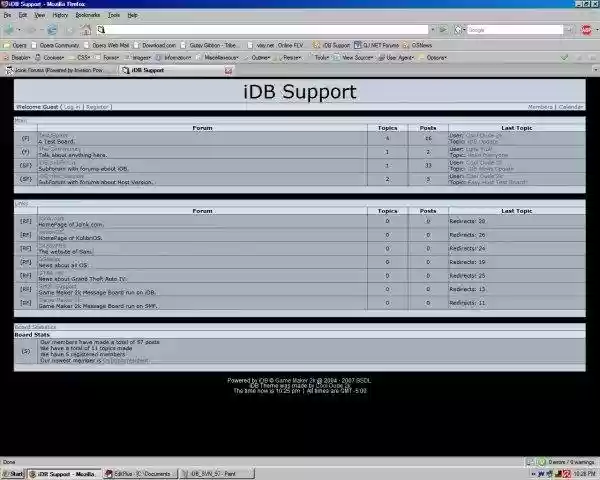Open redirect forum News about all OS
The width and height of the screenshot is (600, 480).
click(49, 259)
